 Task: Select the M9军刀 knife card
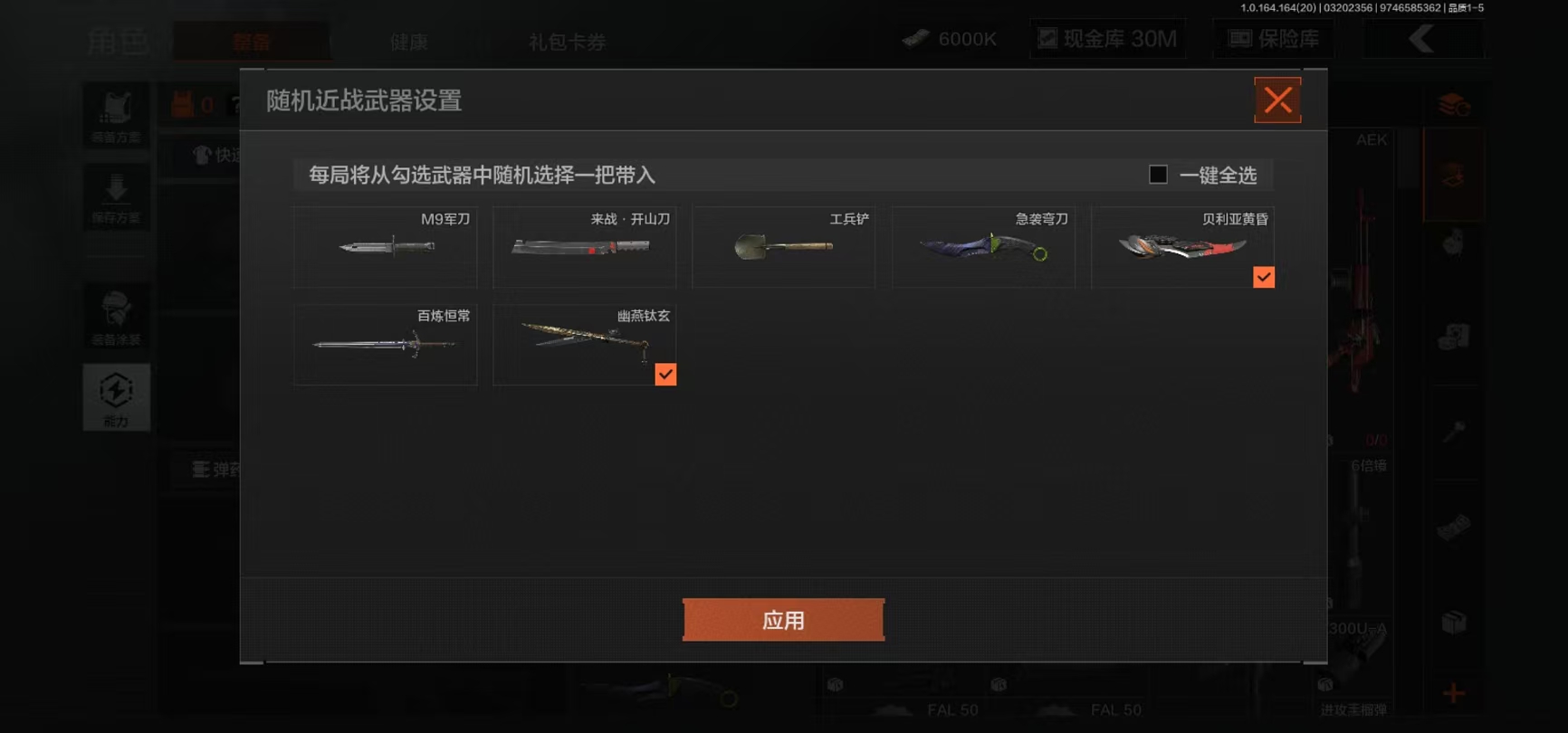pos(385,247)
